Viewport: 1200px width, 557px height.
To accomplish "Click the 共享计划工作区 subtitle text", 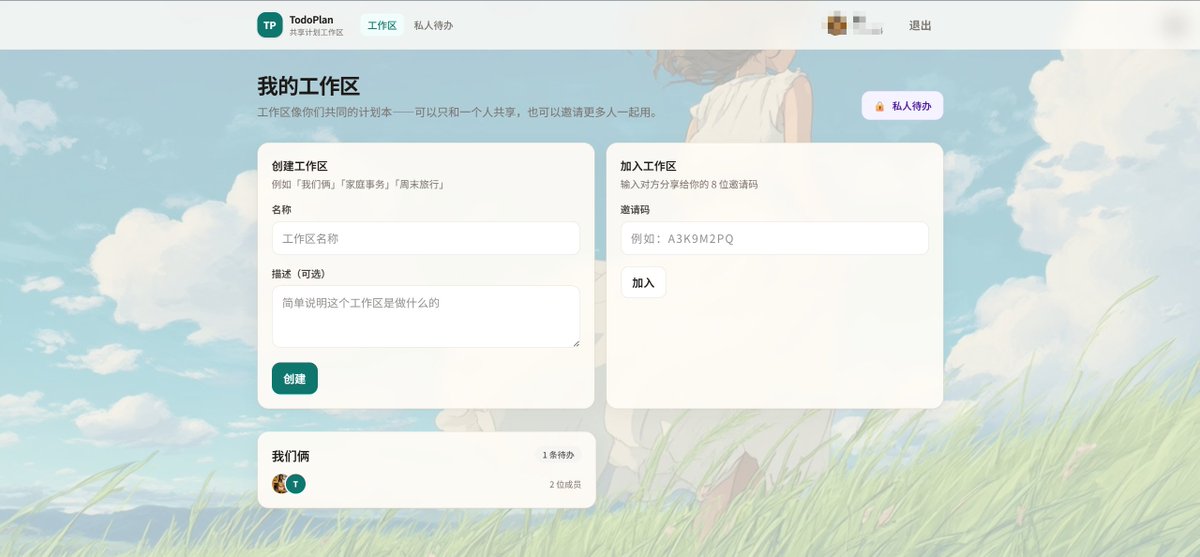I will point(316,33).
